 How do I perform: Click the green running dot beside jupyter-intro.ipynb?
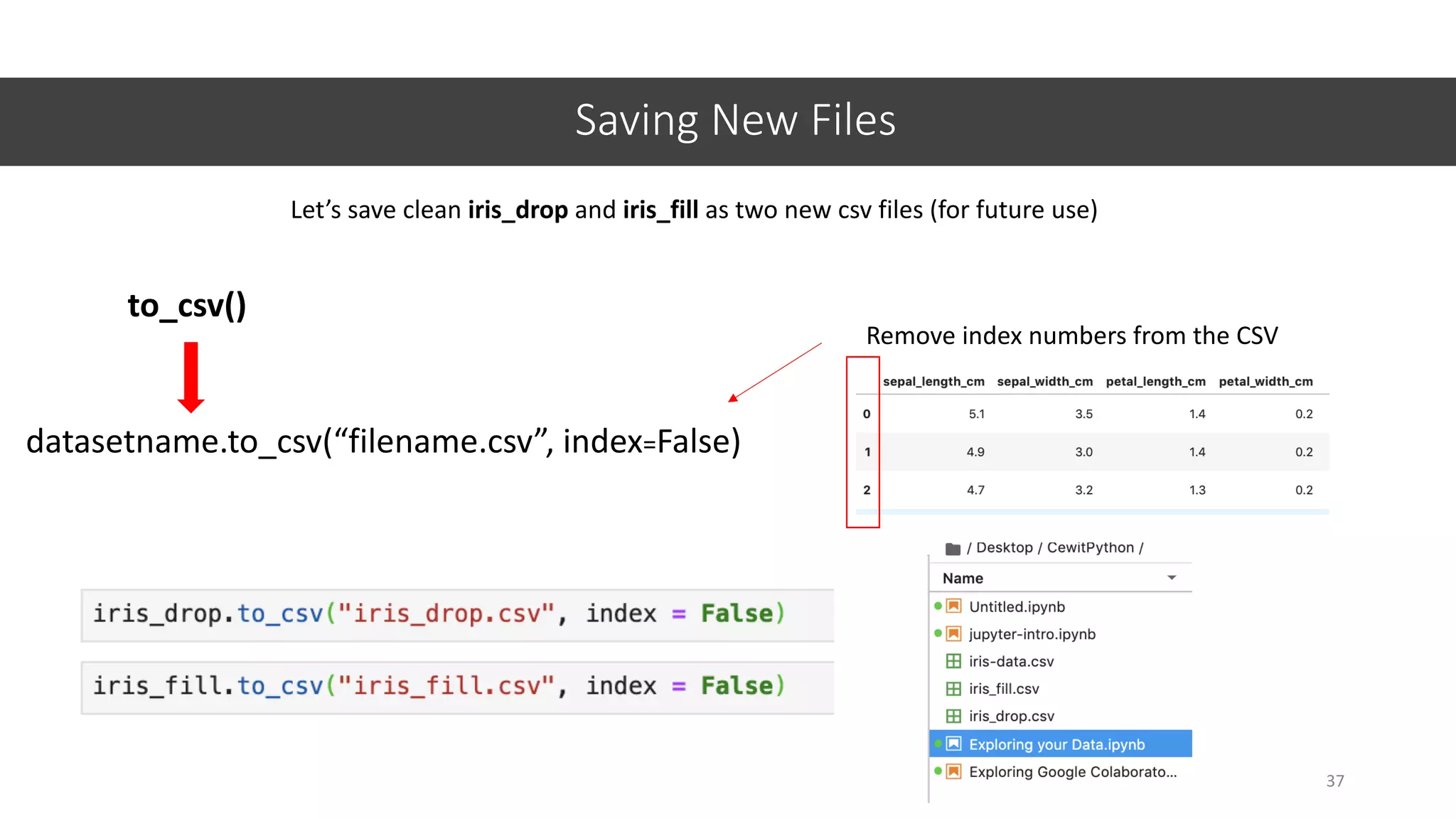938,633
